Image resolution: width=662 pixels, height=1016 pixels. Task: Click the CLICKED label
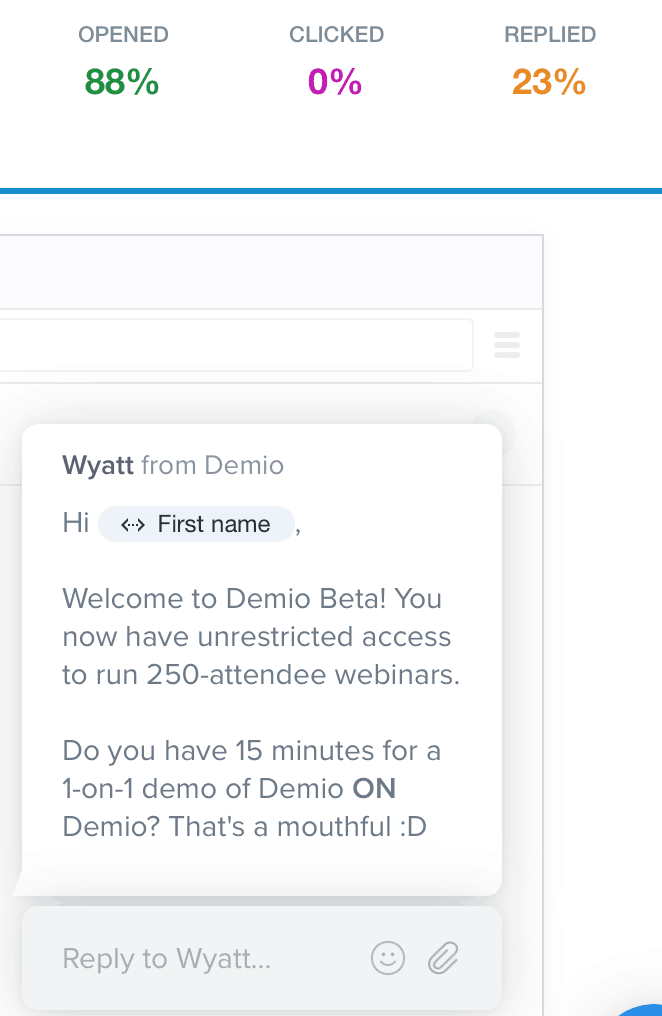(336, 34)
